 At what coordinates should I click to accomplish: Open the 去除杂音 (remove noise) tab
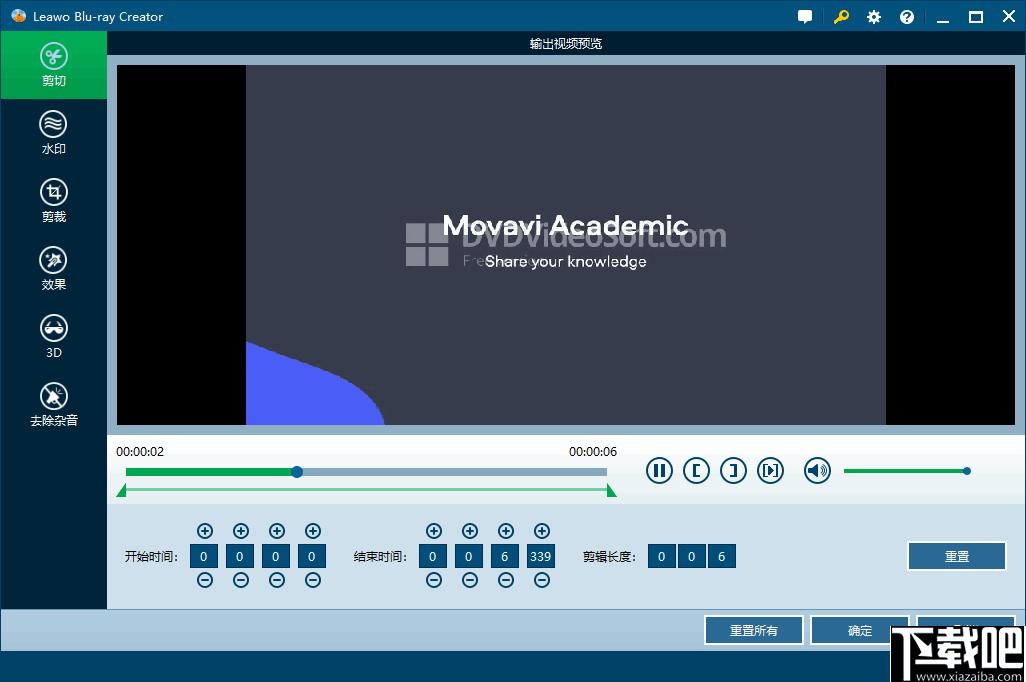54,405
